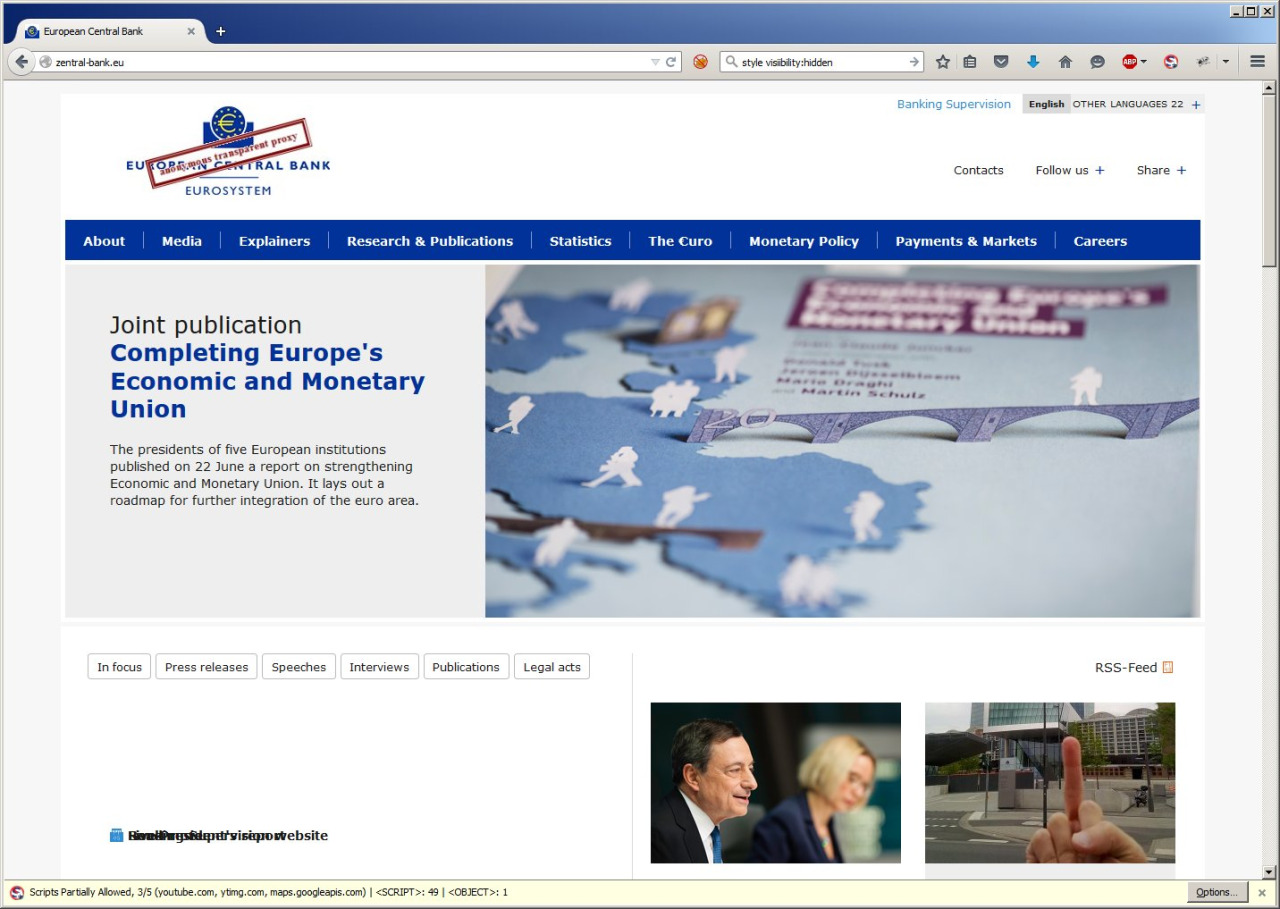The width and height of the screenshot is (1280, 909).
Task: Open NoScript Options... button
Action: pyautogui.click(x=1217, y=892)
